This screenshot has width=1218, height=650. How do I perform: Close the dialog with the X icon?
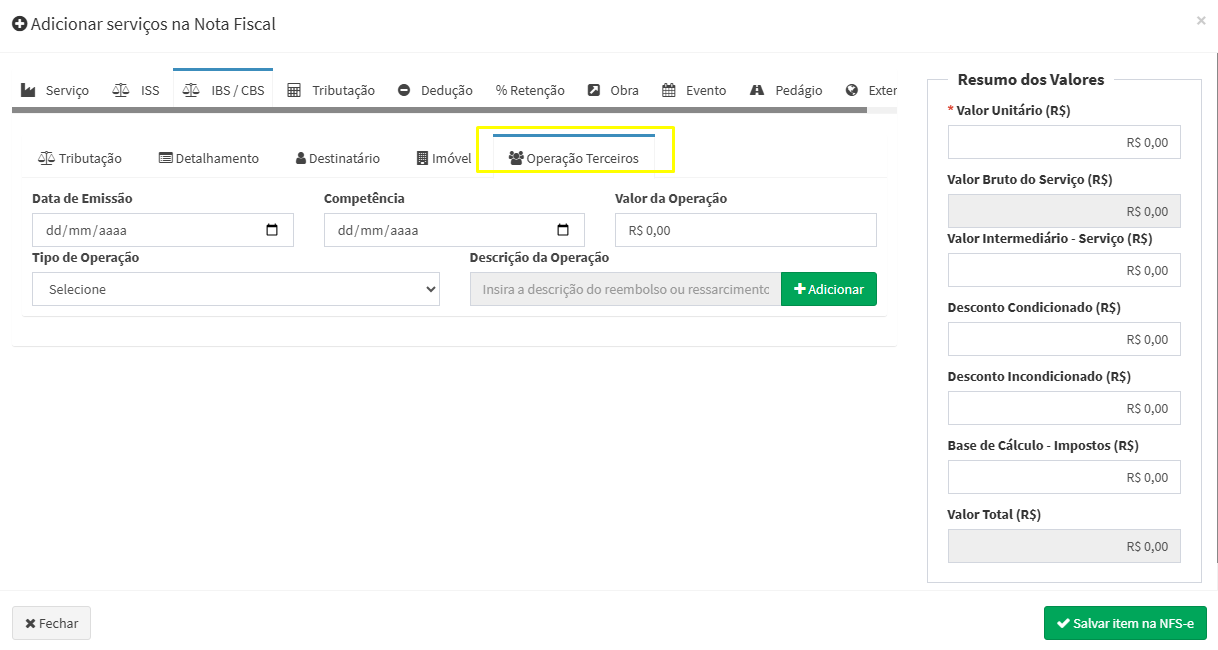1201,20
